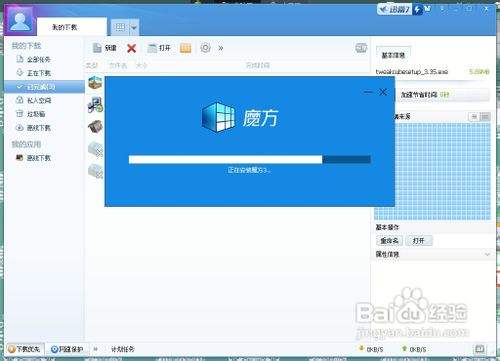Switch block view with the right small toggle
Screen dimensions: 500x361
coord(485,117)
